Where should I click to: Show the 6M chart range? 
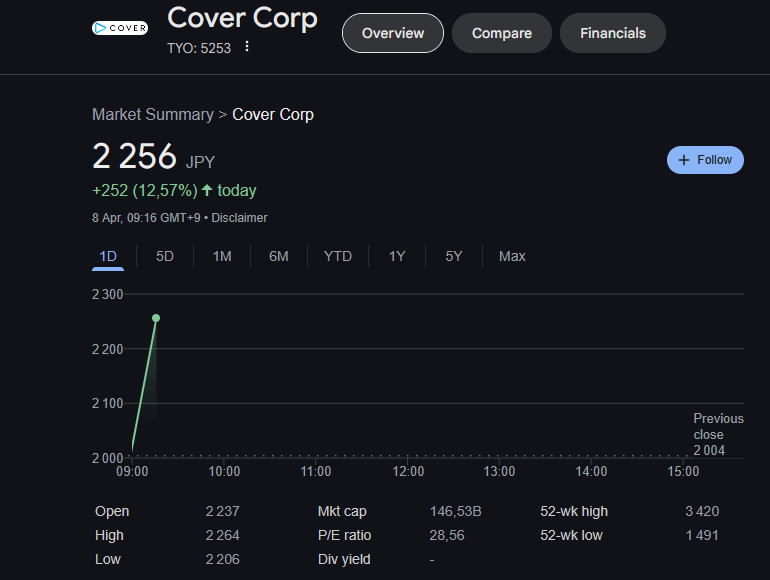click(x=279, y=256)
